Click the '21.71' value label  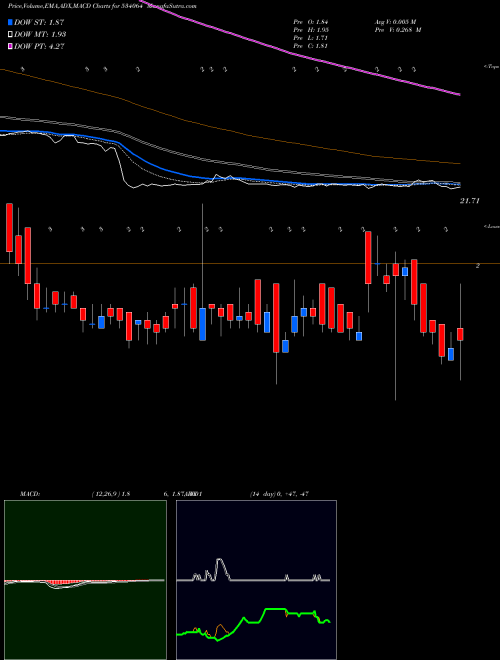click(470, 201)
